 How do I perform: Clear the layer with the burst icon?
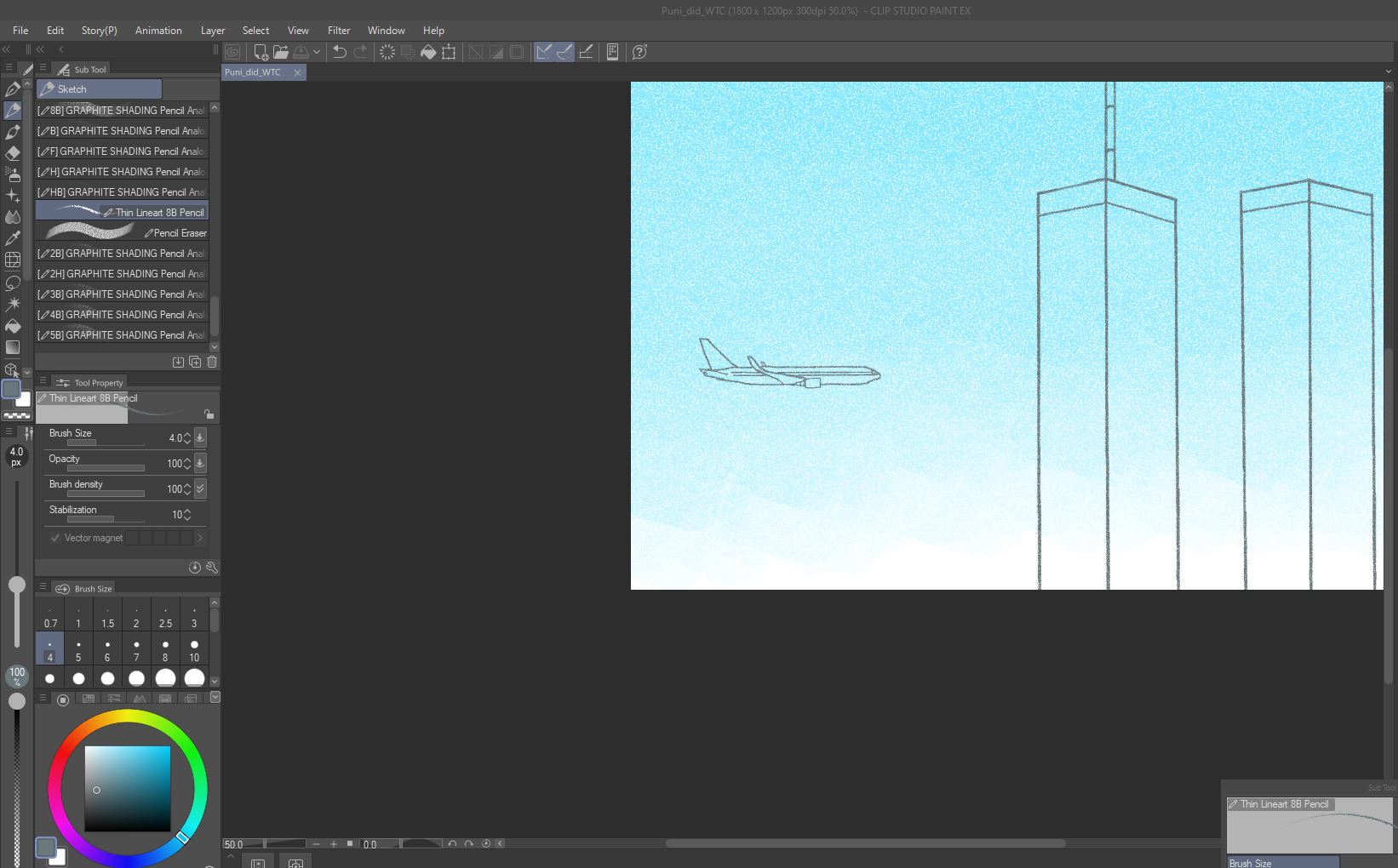pyautogui.click(x=387, y=52)
